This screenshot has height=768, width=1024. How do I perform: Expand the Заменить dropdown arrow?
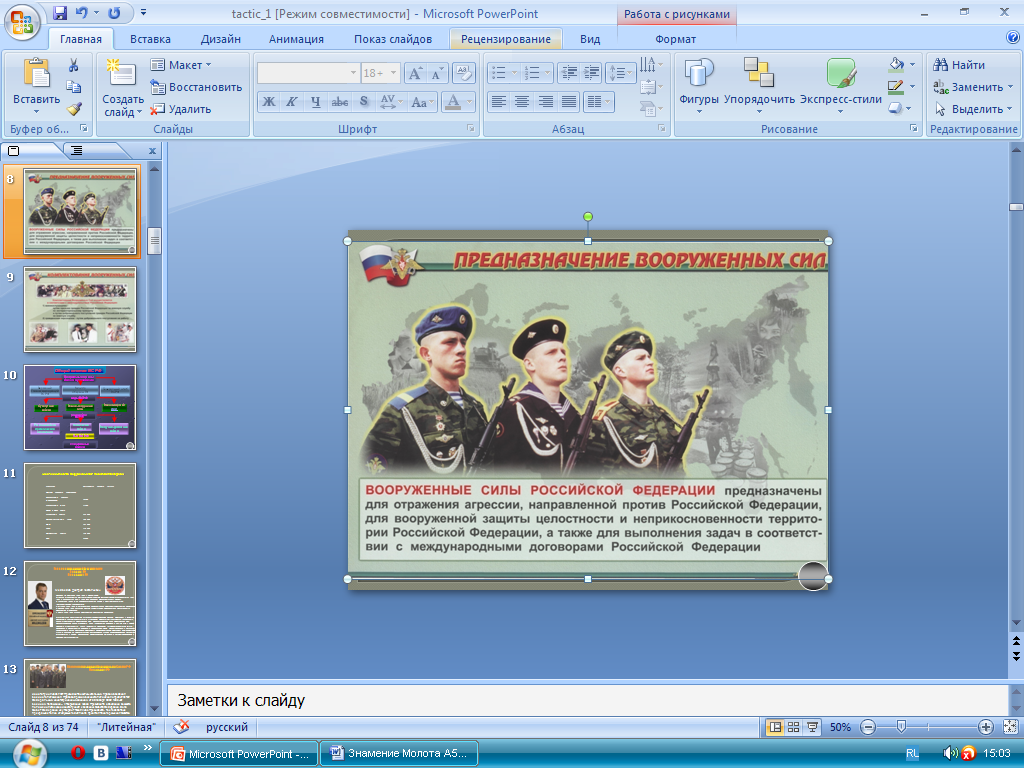click(x=1010, y=87)
